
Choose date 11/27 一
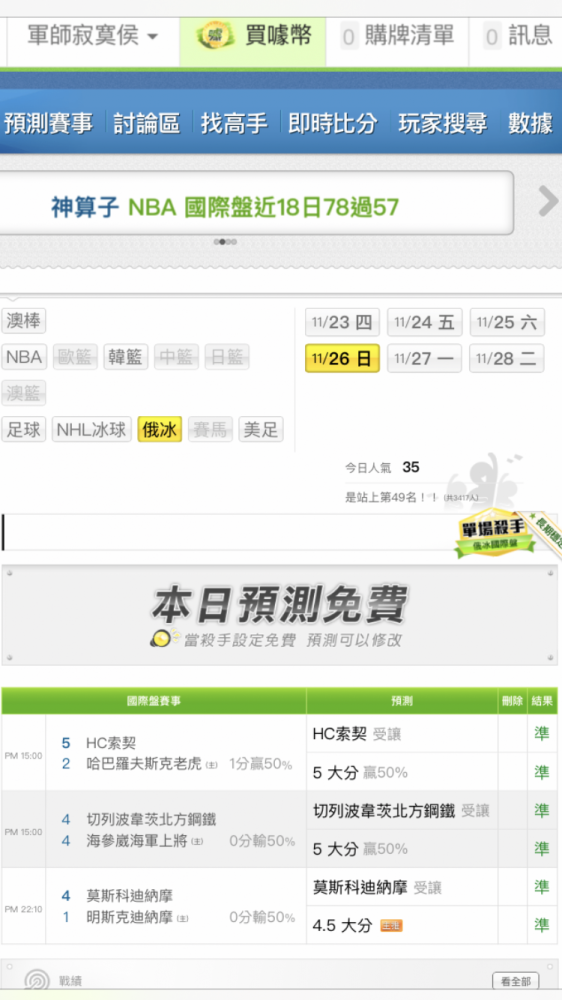[x=425, y=358]
